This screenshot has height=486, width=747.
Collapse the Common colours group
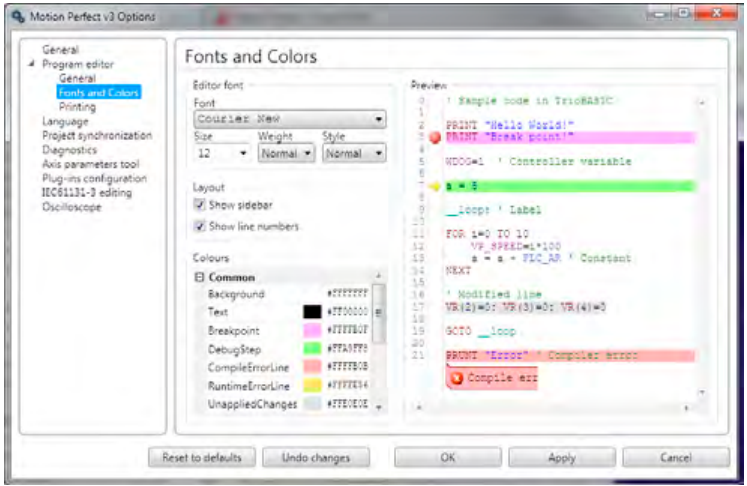(199, 277)
